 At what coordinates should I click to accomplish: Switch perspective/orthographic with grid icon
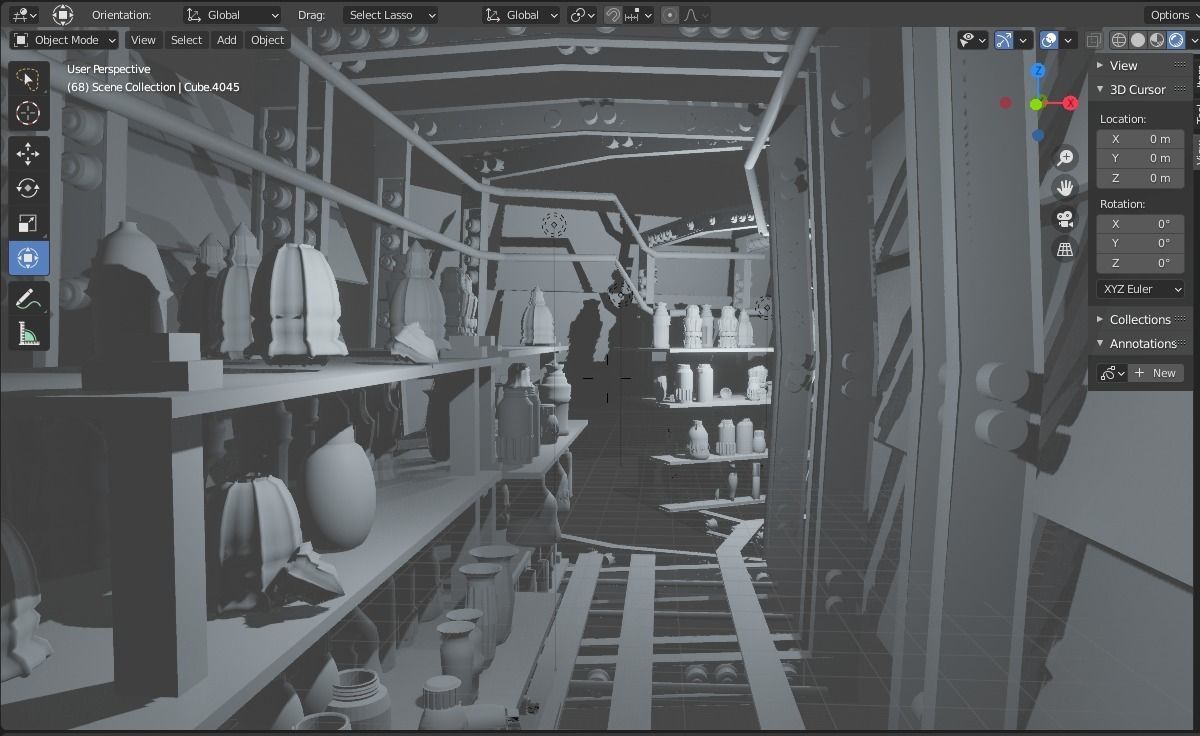tap(1065, 249)
